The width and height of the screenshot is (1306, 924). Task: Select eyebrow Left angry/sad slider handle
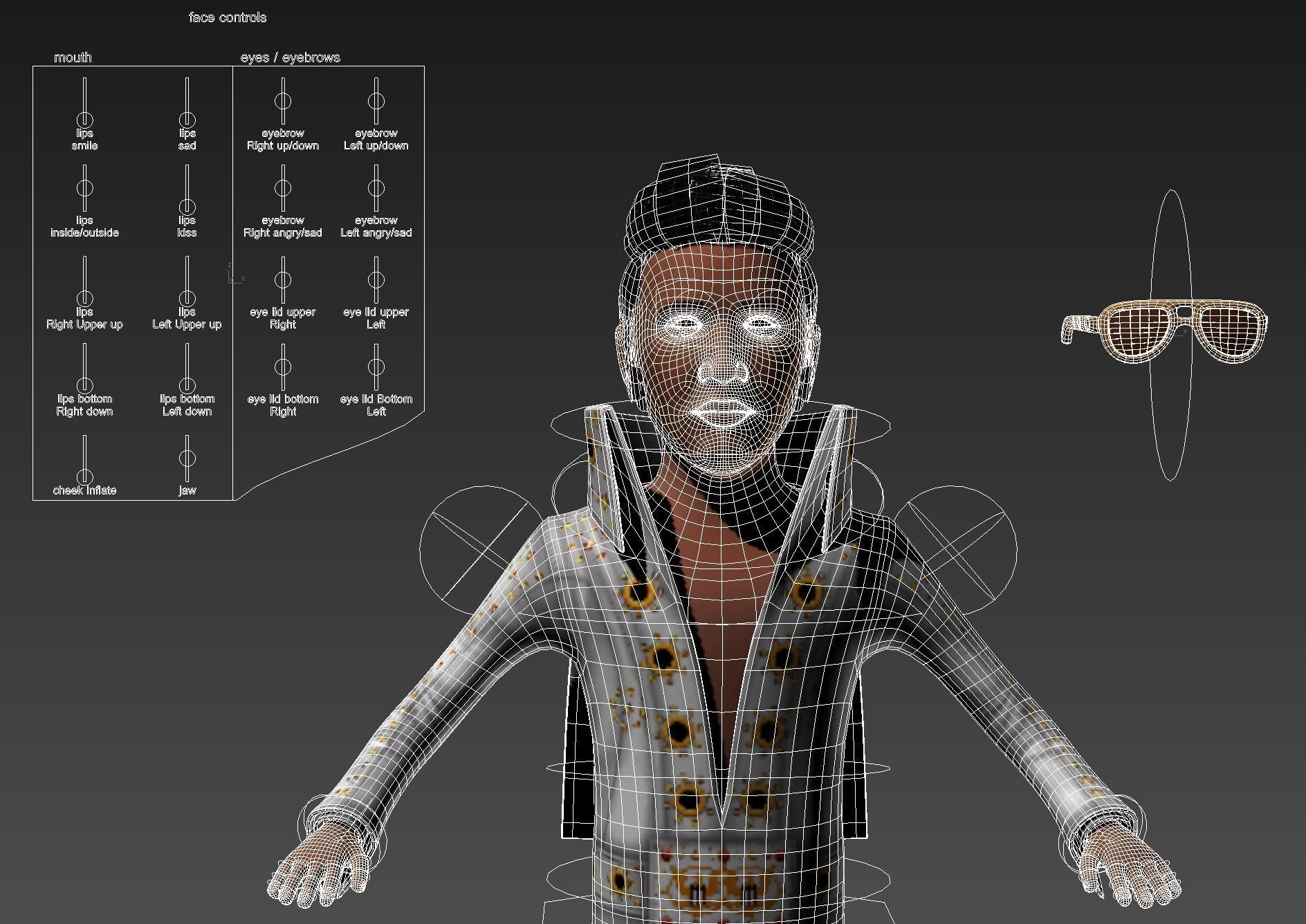pos(376,187)
